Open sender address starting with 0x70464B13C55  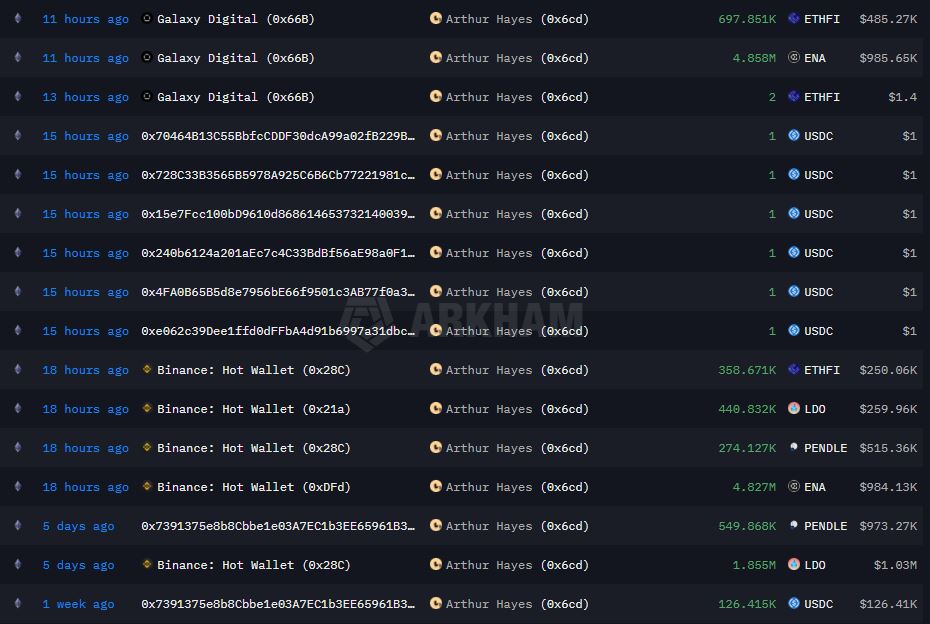pyautogui.click(x=277, y=136)
